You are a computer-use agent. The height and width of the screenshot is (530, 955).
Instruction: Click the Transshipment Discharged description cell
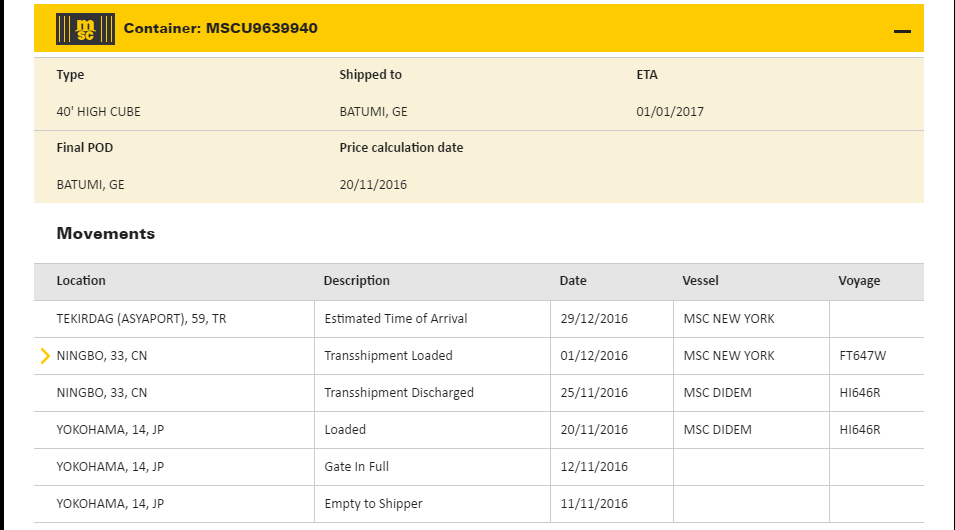pyautogui.click(x=399, y=393)
